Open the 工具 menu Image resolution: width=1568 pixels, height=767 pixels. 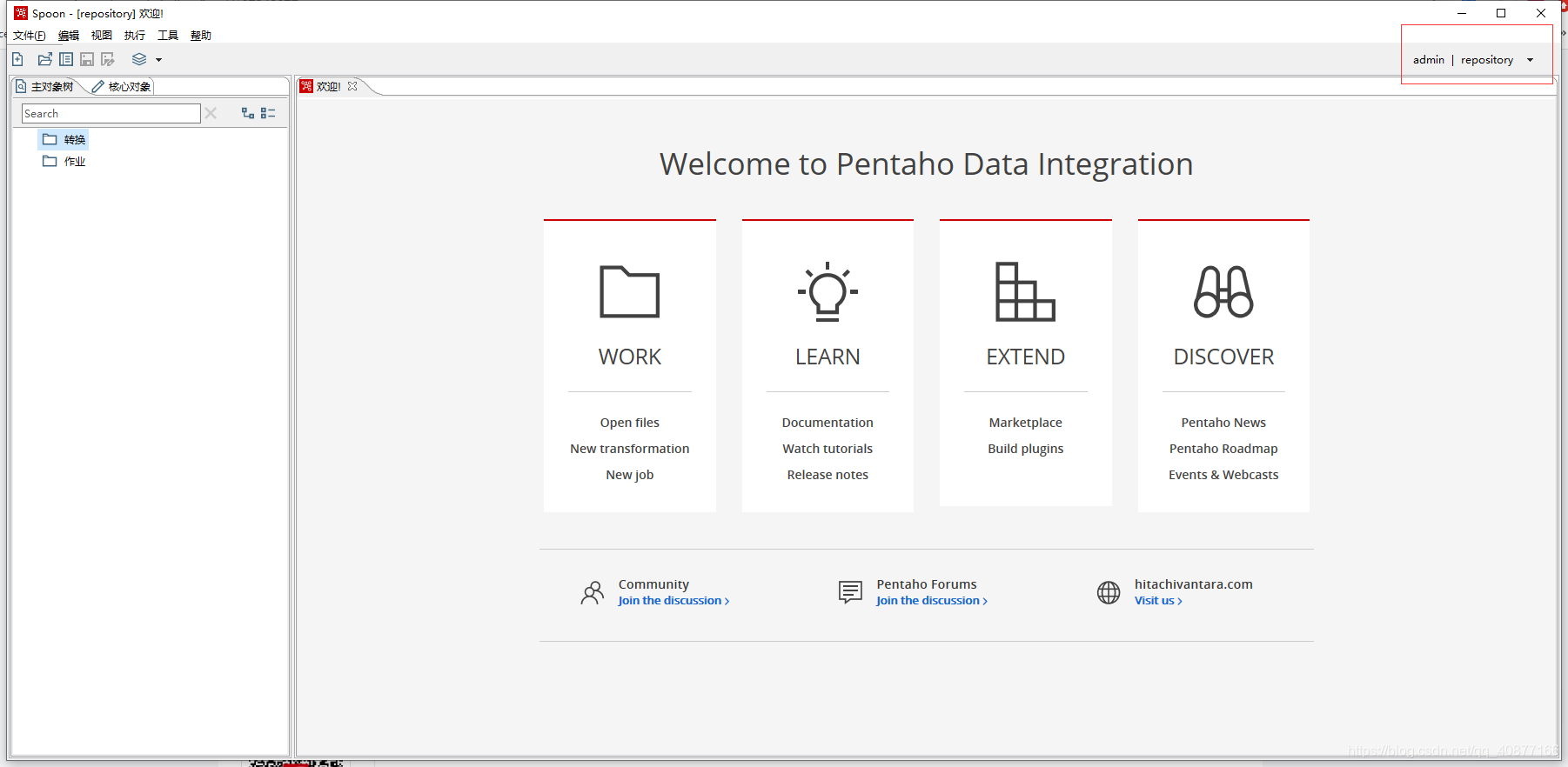click(168, 36)
